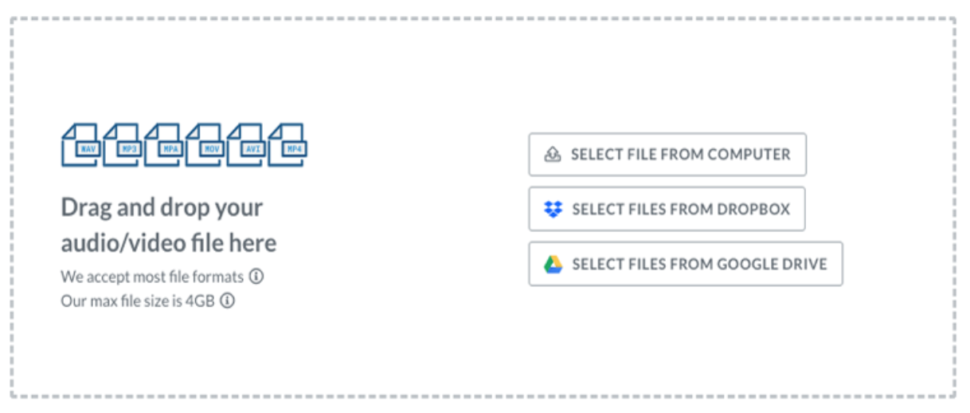Choose Select Files From Dropbox button
Image resolution: width=970 pixels, height=413 pixels.
[667, 209]
